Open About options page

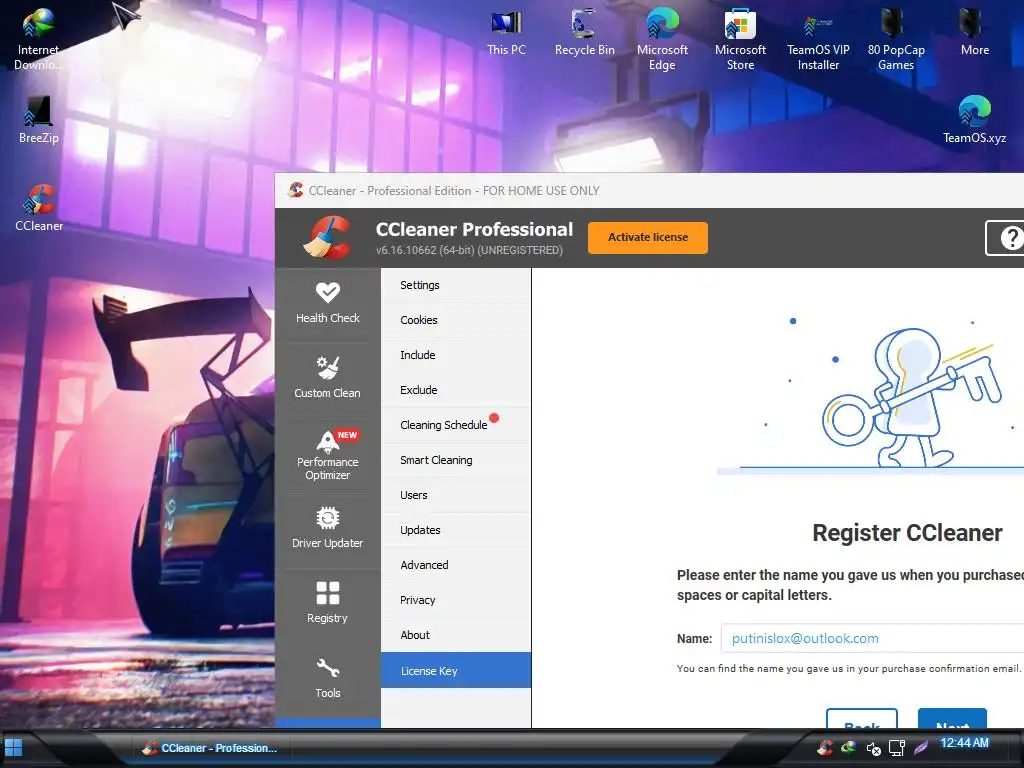pyautogui.click(x=456, y=635)
